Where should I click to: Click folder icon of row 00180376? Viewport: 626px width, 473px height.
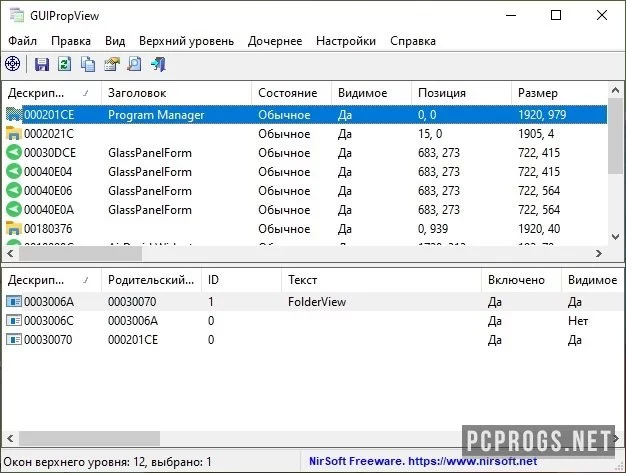14,228
